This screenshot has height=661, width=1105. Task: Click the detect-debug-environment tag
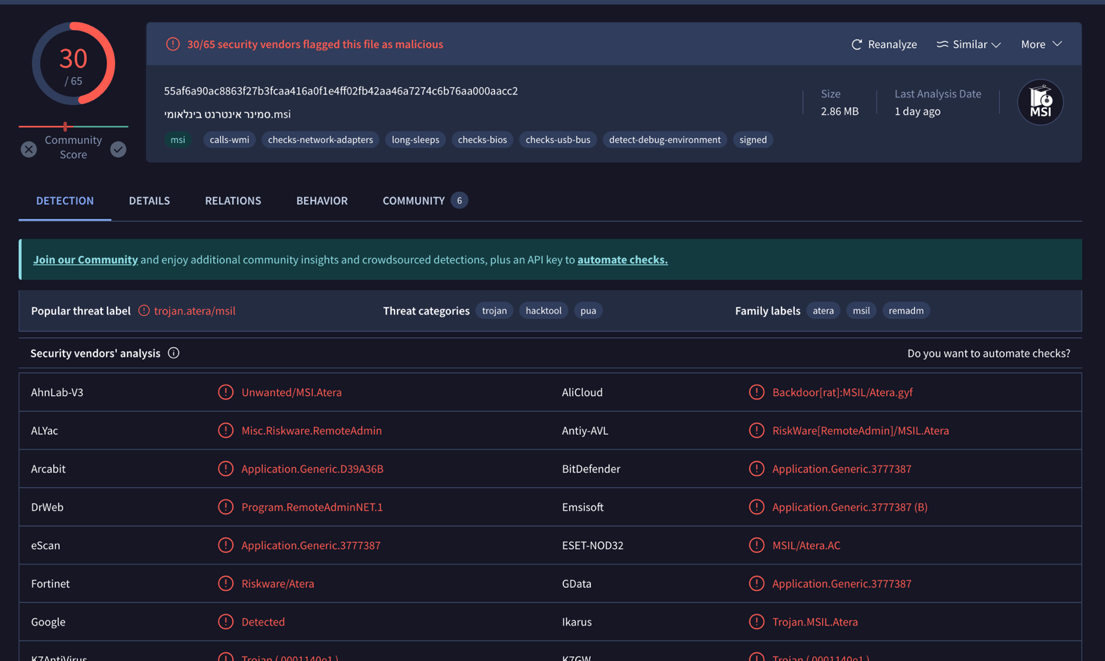tap(665, 140)
